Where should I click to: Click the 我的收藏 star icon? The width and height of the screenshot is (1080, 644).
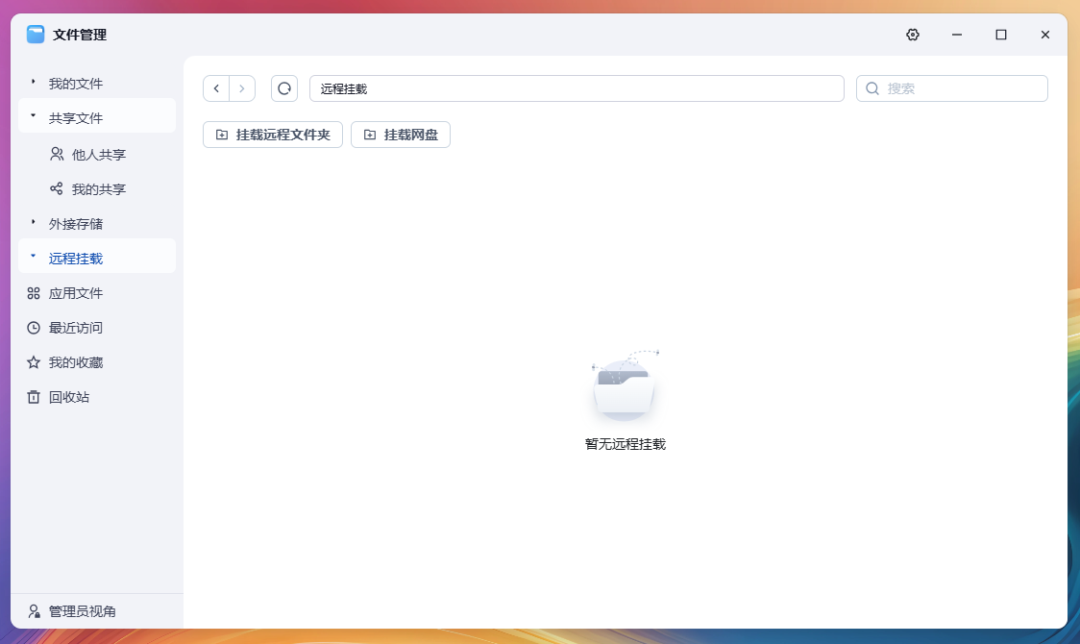(x=33, y=362)
